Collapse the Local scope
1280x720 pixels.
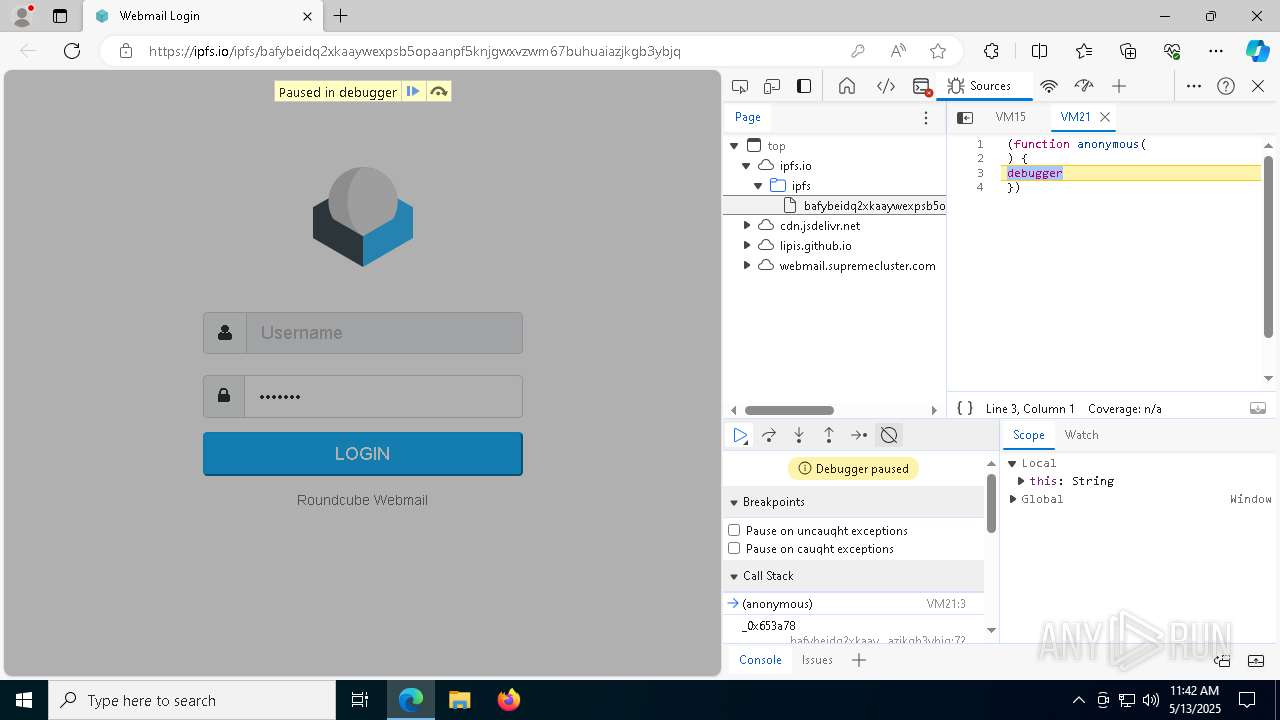(1012, 463)
